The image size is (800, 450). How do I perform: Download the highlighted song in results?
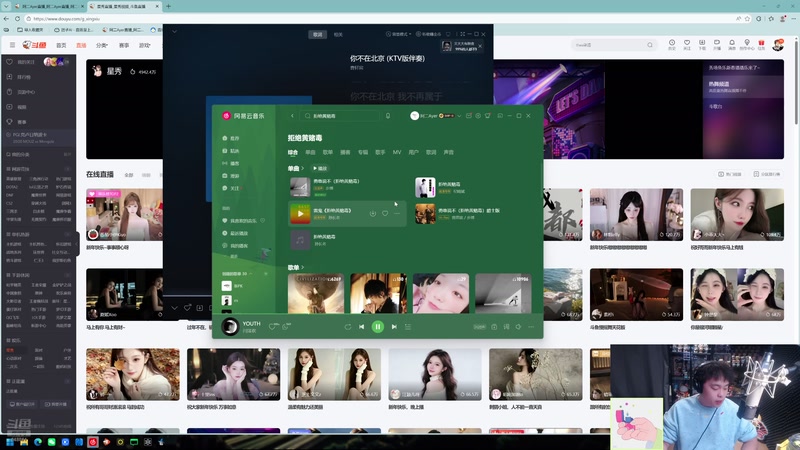372,214
